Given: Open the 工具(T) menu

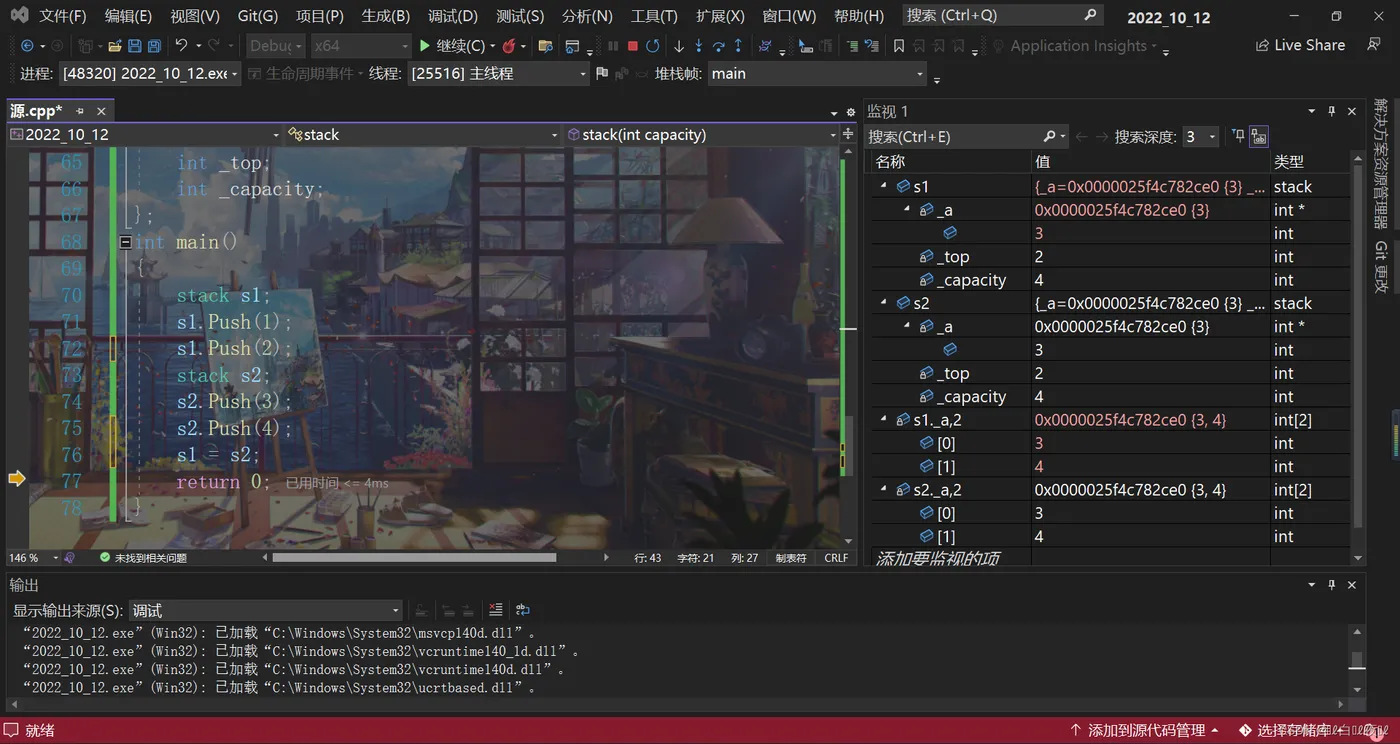Looking at the screenshot, I should (654, 16).
